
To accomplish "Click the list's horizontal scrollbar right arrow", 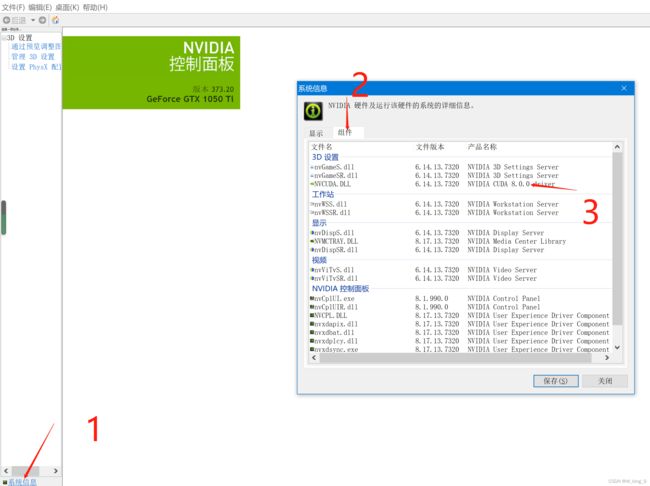I will point(607,357).
